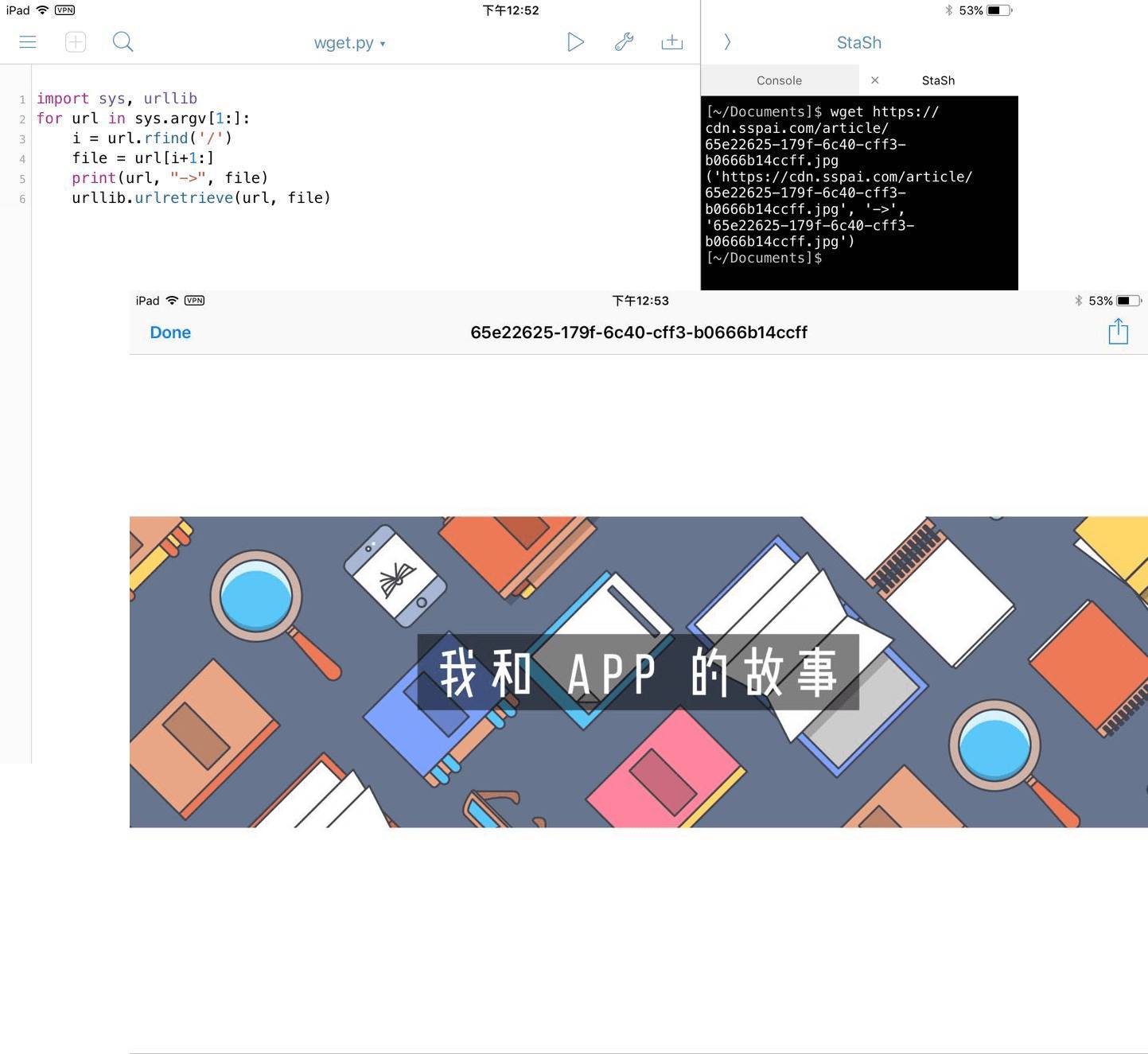Click the 'import sys, urllib' code line
Screen dimensions: 1148x1054
click(x=117, y=99)
